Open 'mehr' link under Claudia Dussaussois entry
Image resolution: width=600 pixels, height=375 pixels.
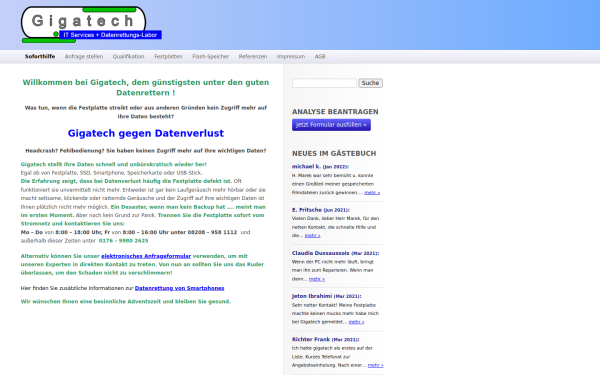pyautogui.click(x=317, y=279)
